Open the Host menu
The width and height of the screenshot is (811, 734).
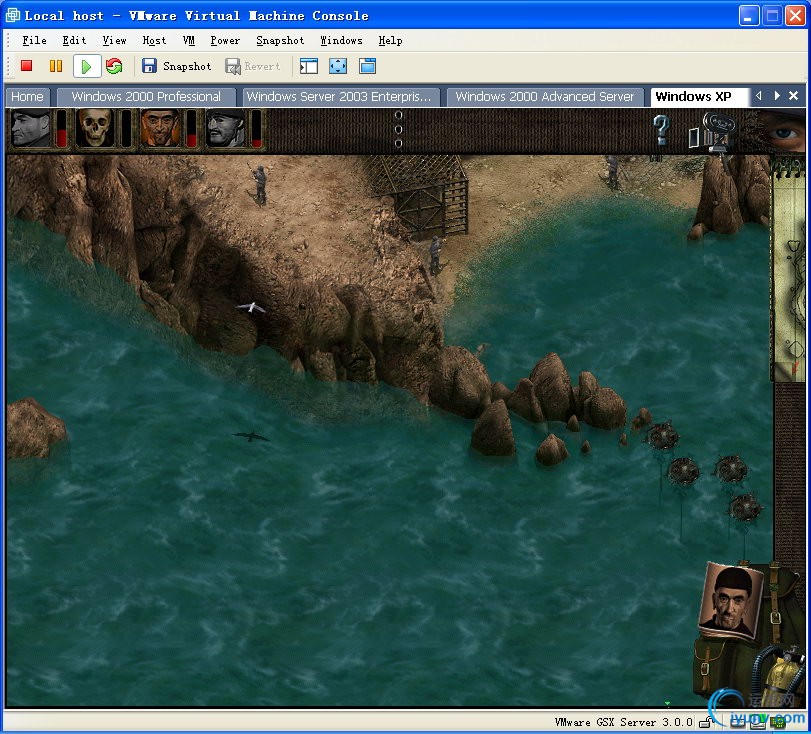[x=154, y=40]
